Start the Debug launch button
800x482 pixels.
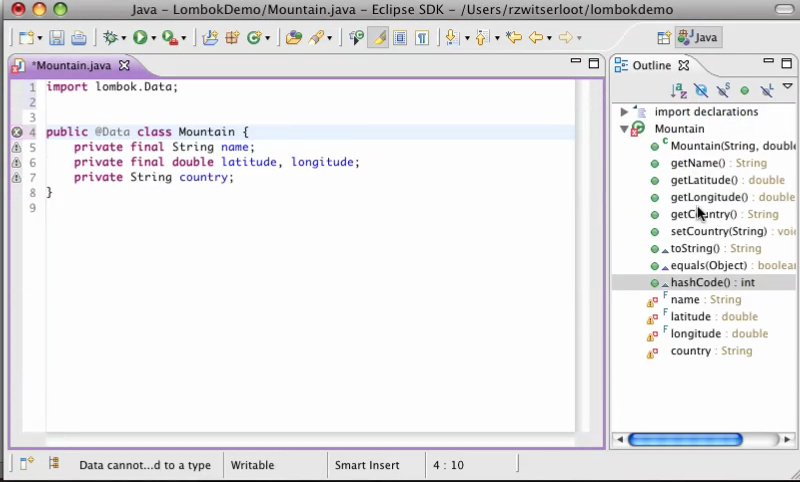(x=109, y=38)
